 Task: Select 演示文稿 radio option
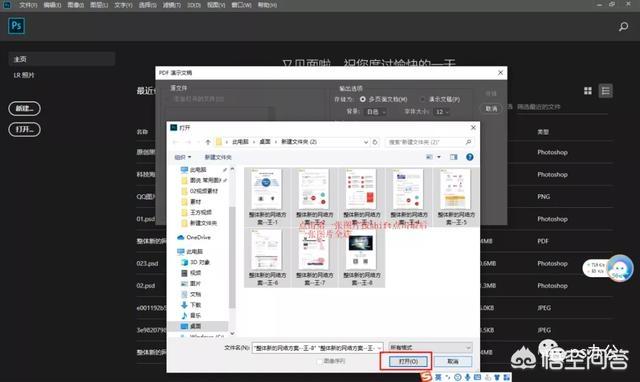point(422,99)
